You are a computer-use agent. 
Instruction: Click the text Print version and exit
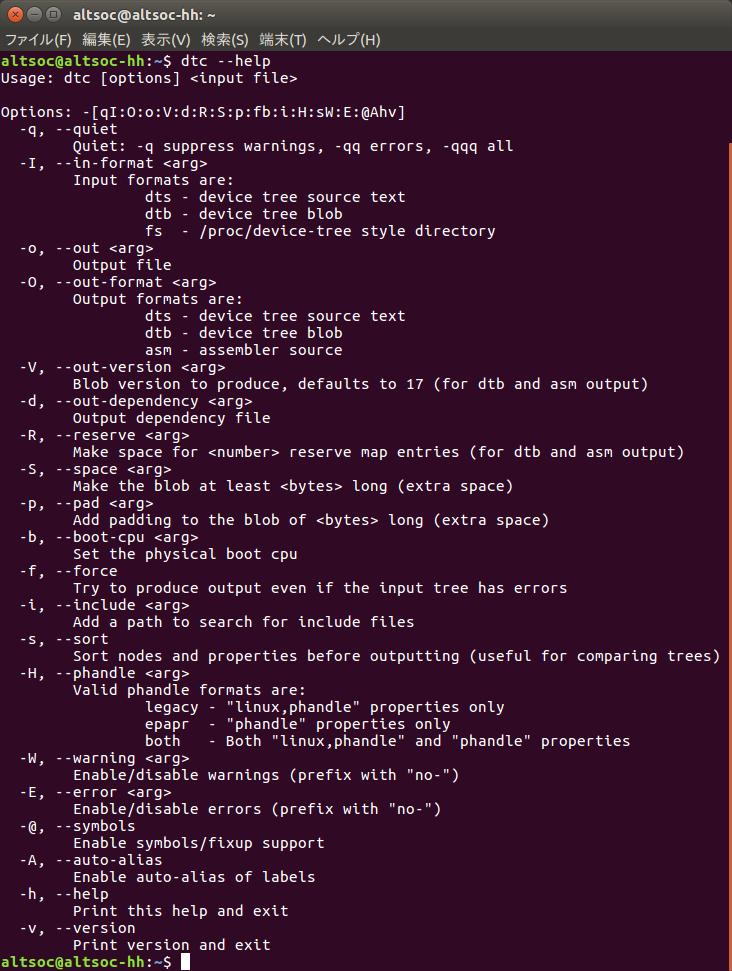171,945
